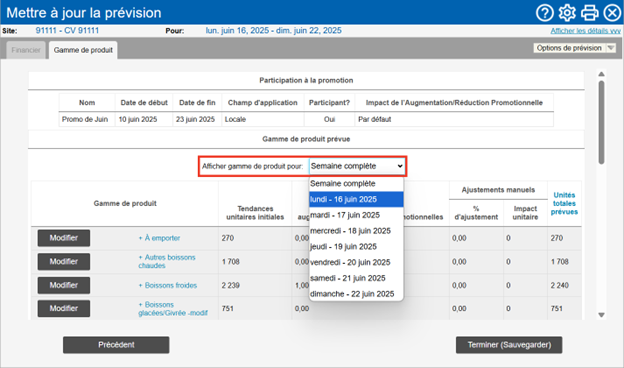Open the Semaine complète combo box
This screenshot has height=368, width=624.
pos(357,166)
